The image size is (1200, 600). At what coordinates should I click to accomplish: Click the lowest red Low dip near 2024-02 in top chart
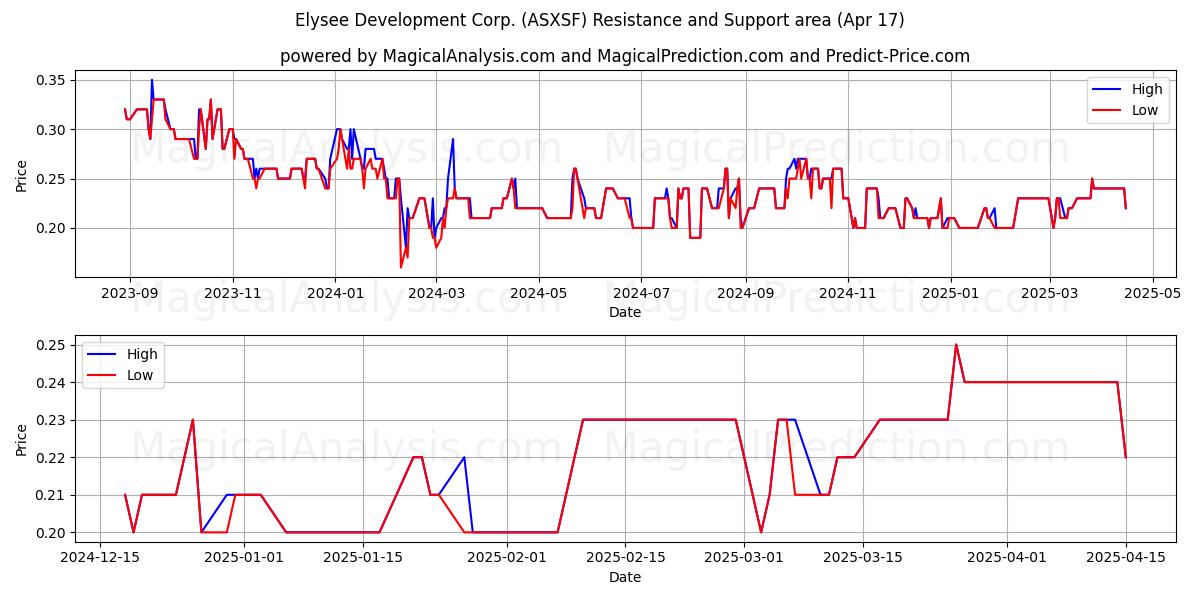(x=401, y=267)
